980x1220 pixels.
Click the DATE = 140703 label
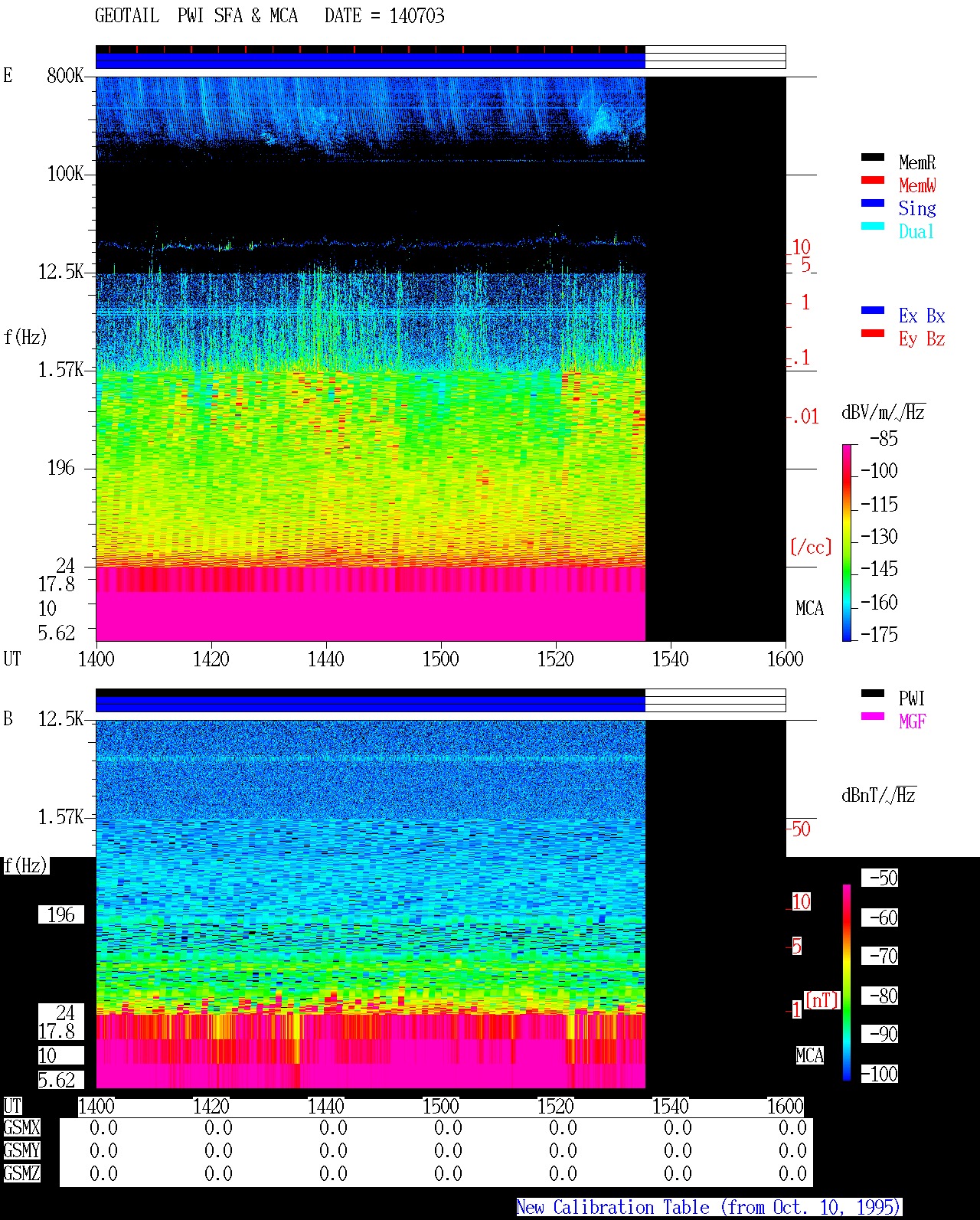[x=384, y=16]
